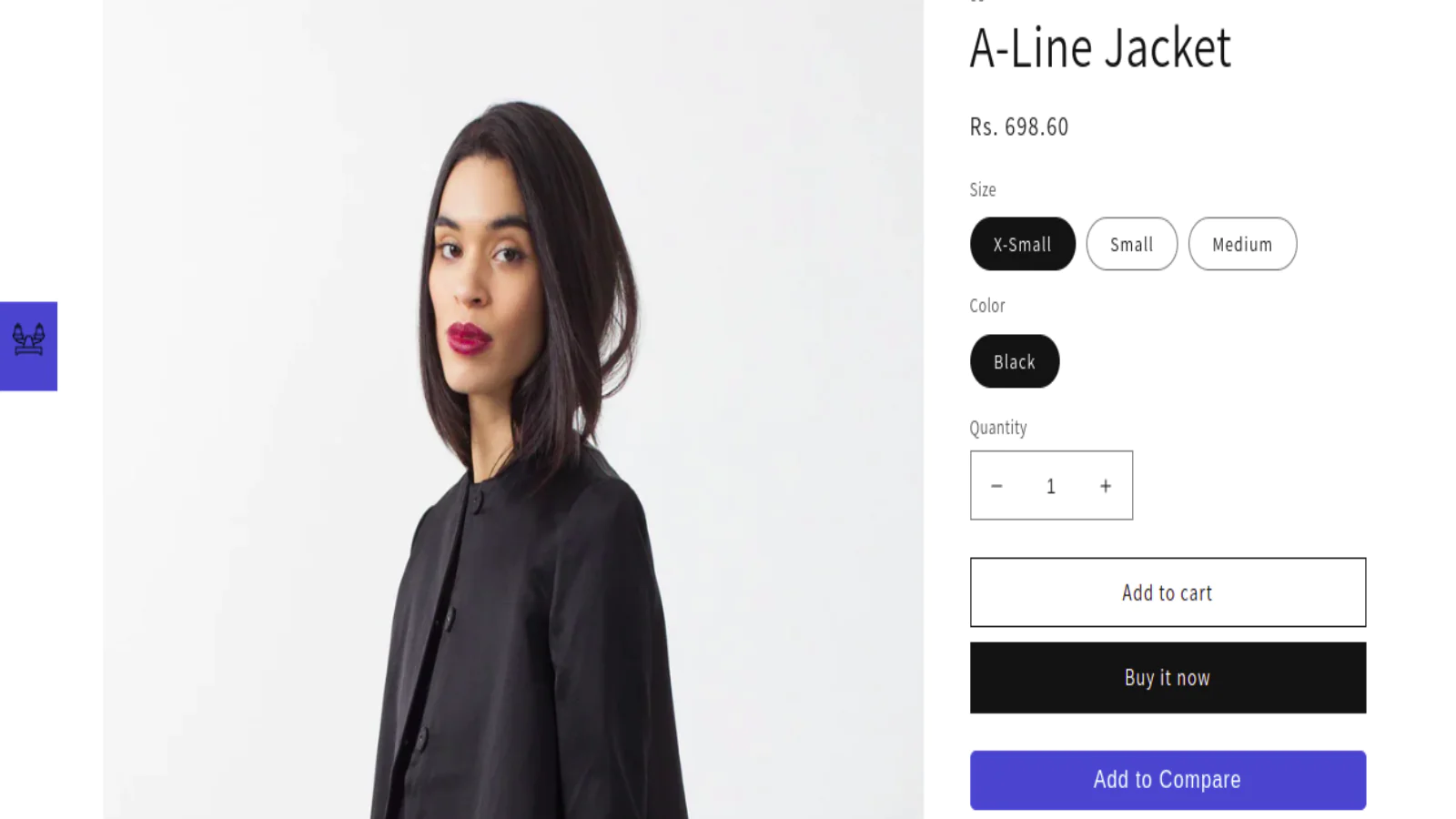Select the X-Small size option
This screenshot has height=819, width=1456.
[x=1023, y=244]
